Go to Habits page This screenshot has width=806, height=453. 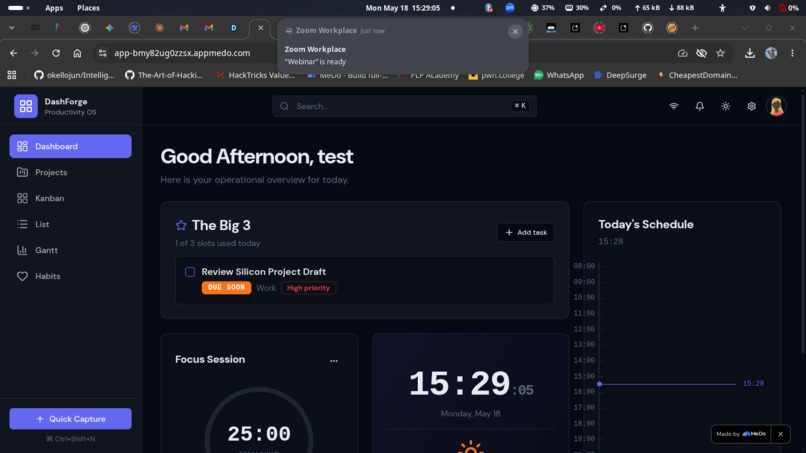point(70,276)
